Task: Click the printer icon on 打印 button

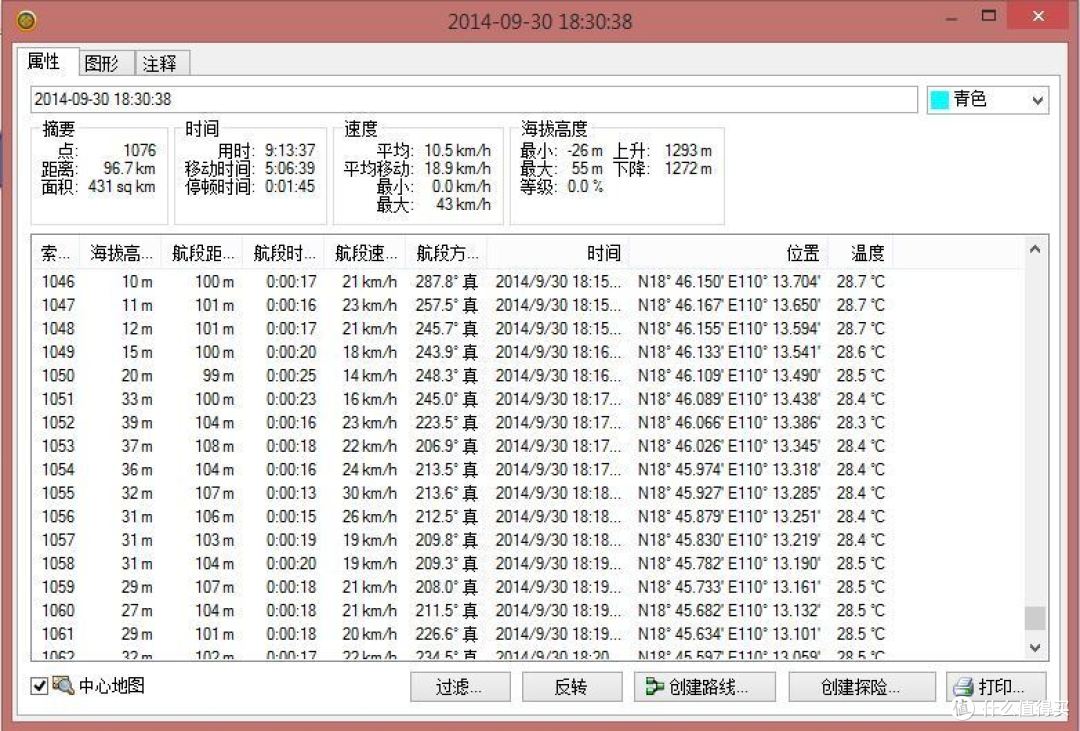Action: (x=963, y=687)
